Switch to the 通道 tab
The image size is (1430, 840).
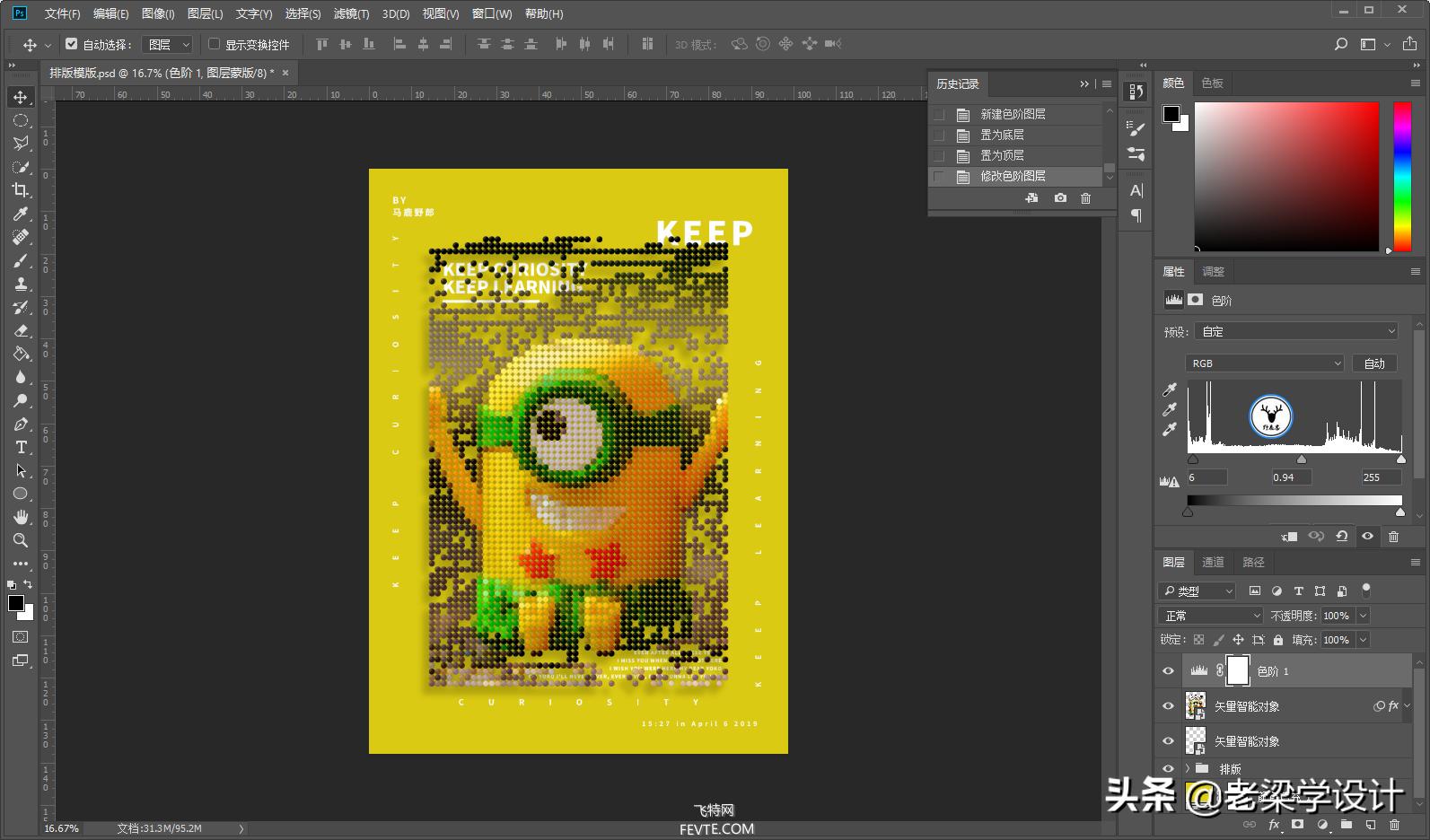click(x=1213, y=562)
